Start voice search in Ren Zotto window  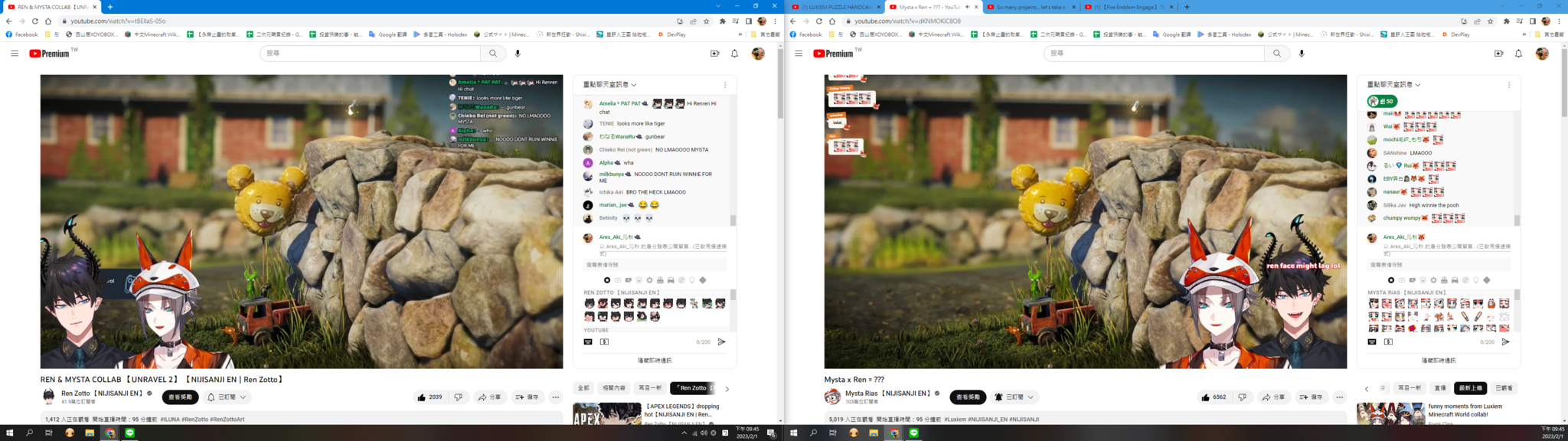(x=518, y=54)
